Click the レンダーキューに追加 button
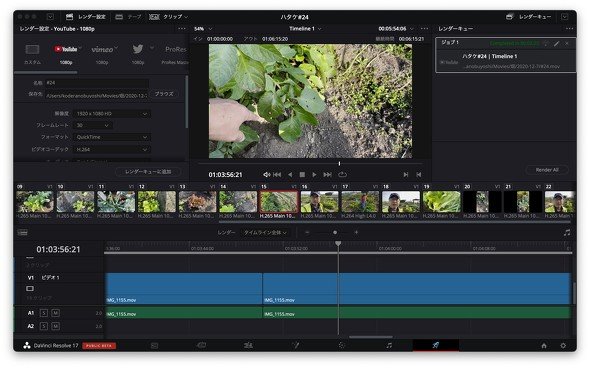The width and height of the screenshot is (590, 368). [148, 172]
